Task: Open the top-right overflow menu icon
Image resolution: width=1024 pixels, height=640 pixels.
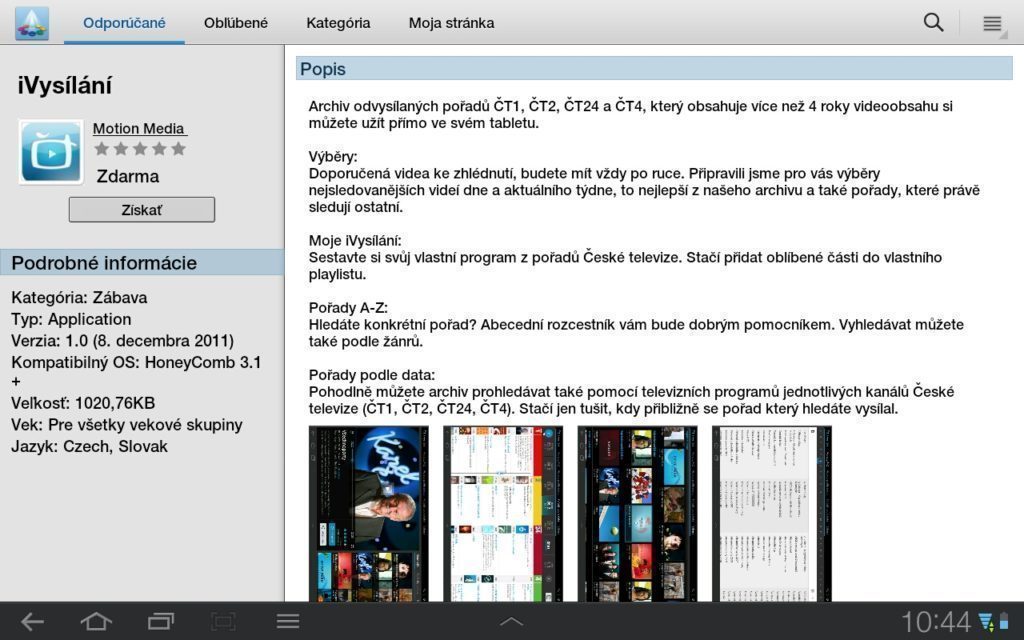Action: pyautogui.click(x=992, y=24)
